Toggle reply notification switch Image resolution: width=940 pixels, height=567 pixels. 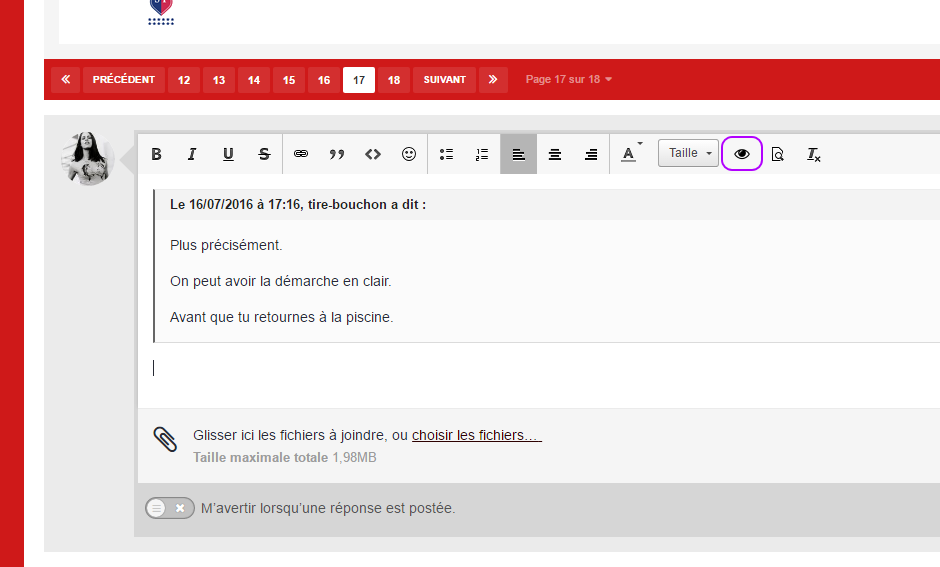170,508
